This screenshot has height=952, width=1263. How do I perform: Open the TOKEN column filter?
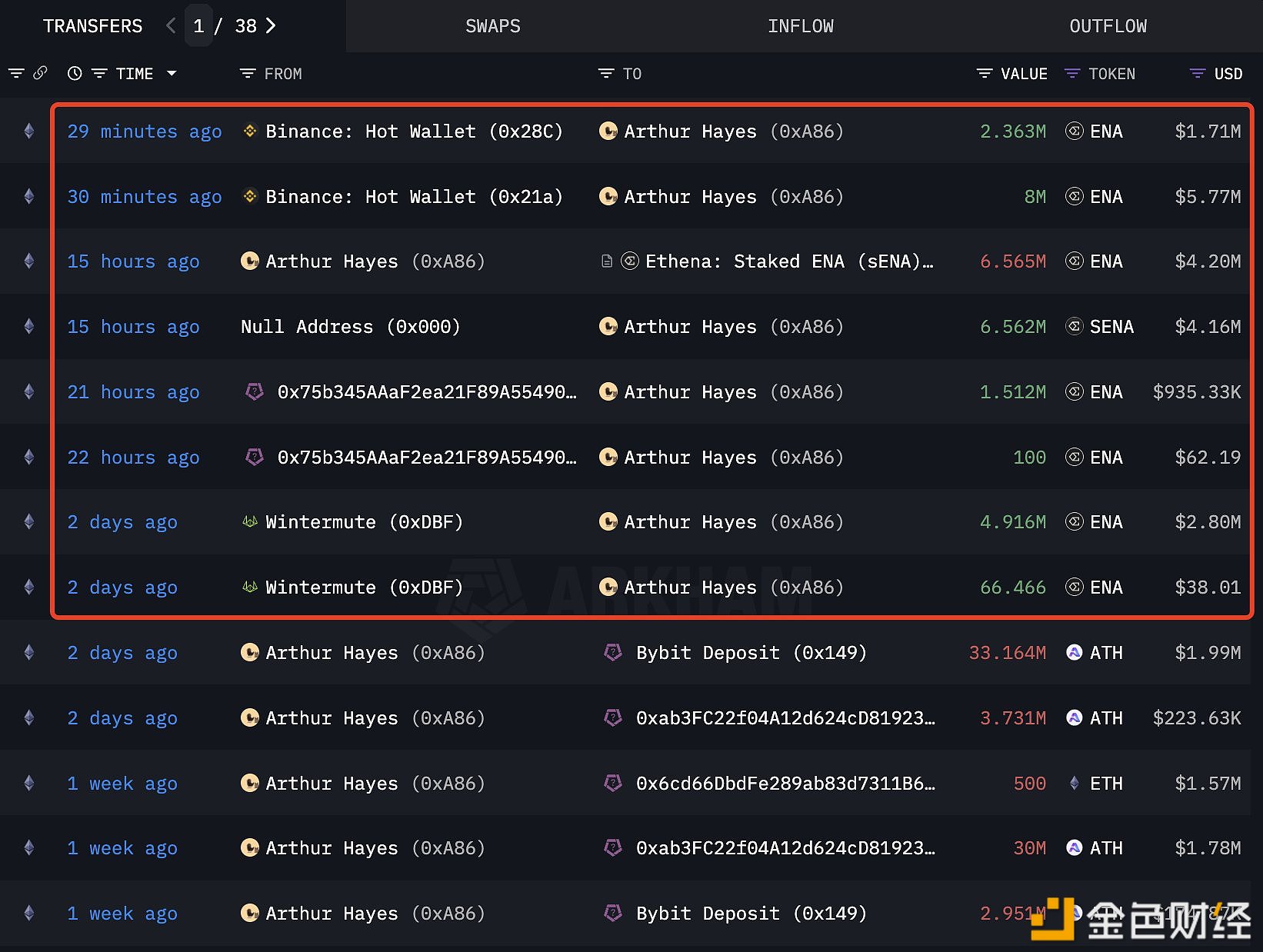[1072, 74]
